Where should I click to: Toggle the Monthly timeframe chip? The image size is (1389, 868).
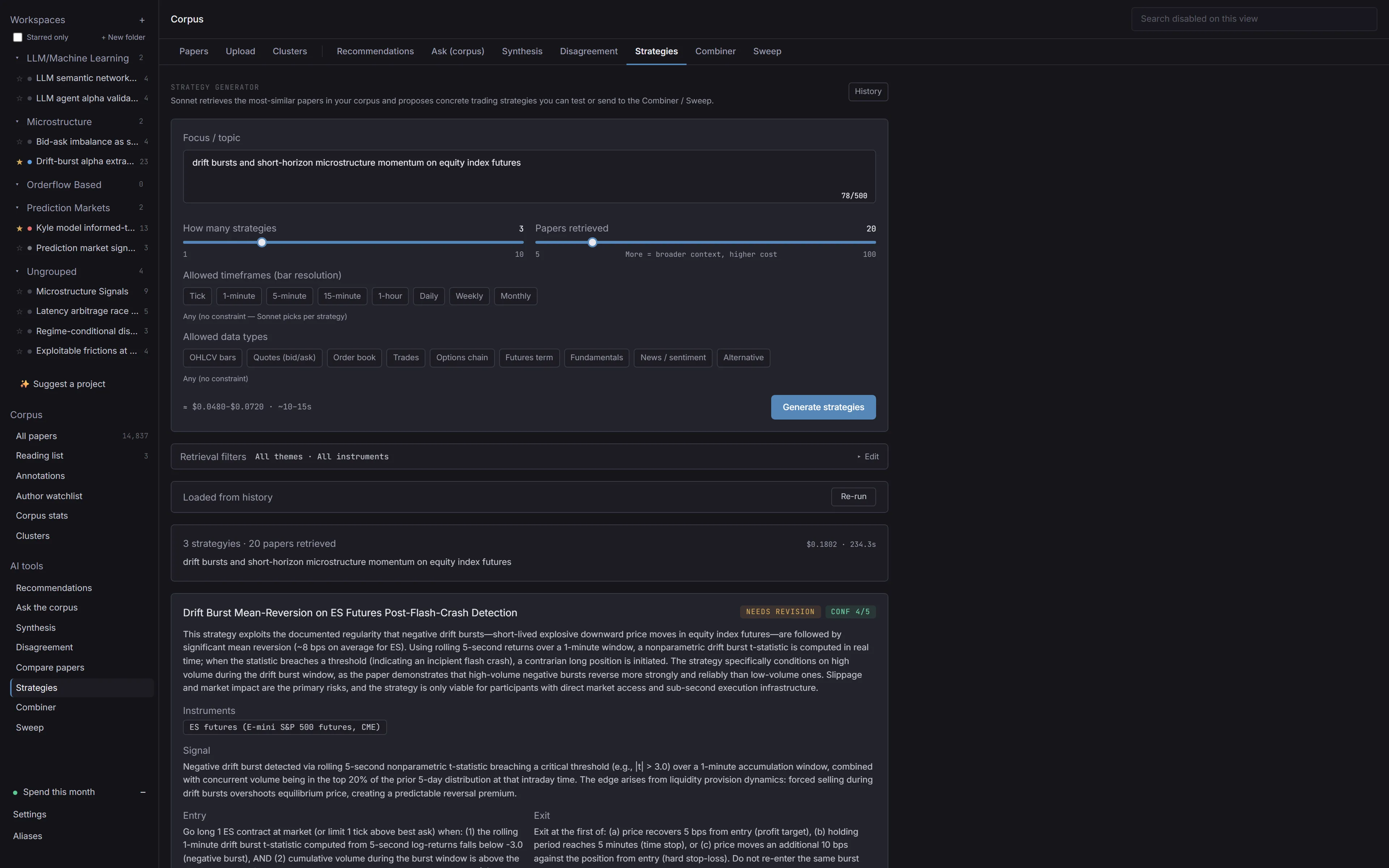point(515,296)
